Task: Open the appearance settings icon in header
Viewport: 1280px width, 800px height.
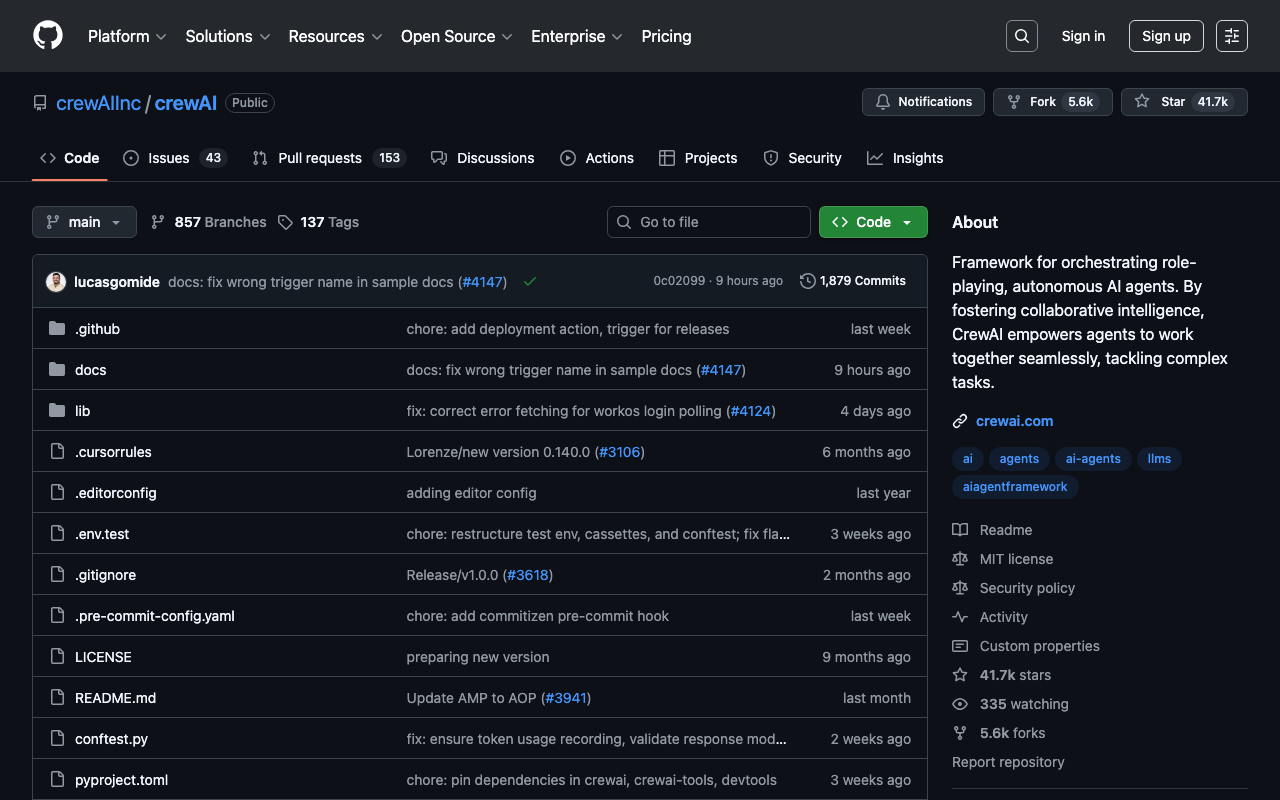Action: (x=1231, y=36)
